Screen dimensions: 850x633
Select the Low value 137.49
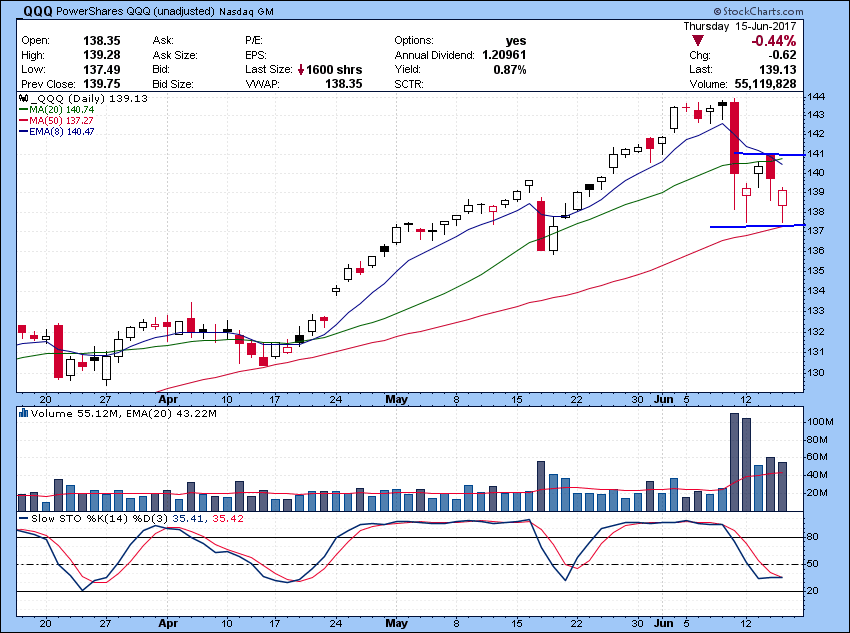pyautogui.click(x=101, y=69)
